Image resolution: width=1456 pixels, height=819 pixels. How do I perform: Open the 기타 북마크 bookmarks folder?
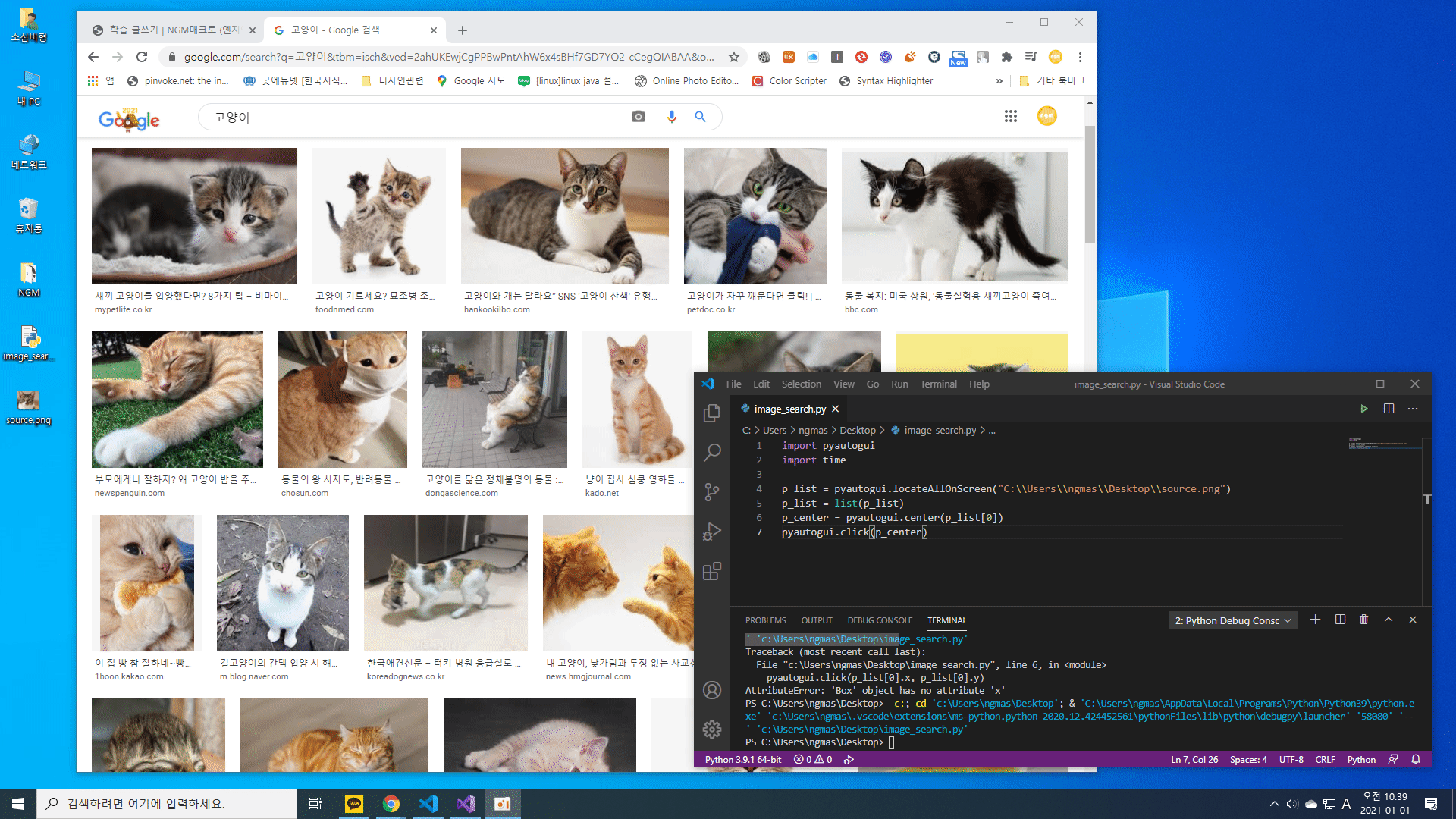1052,80
